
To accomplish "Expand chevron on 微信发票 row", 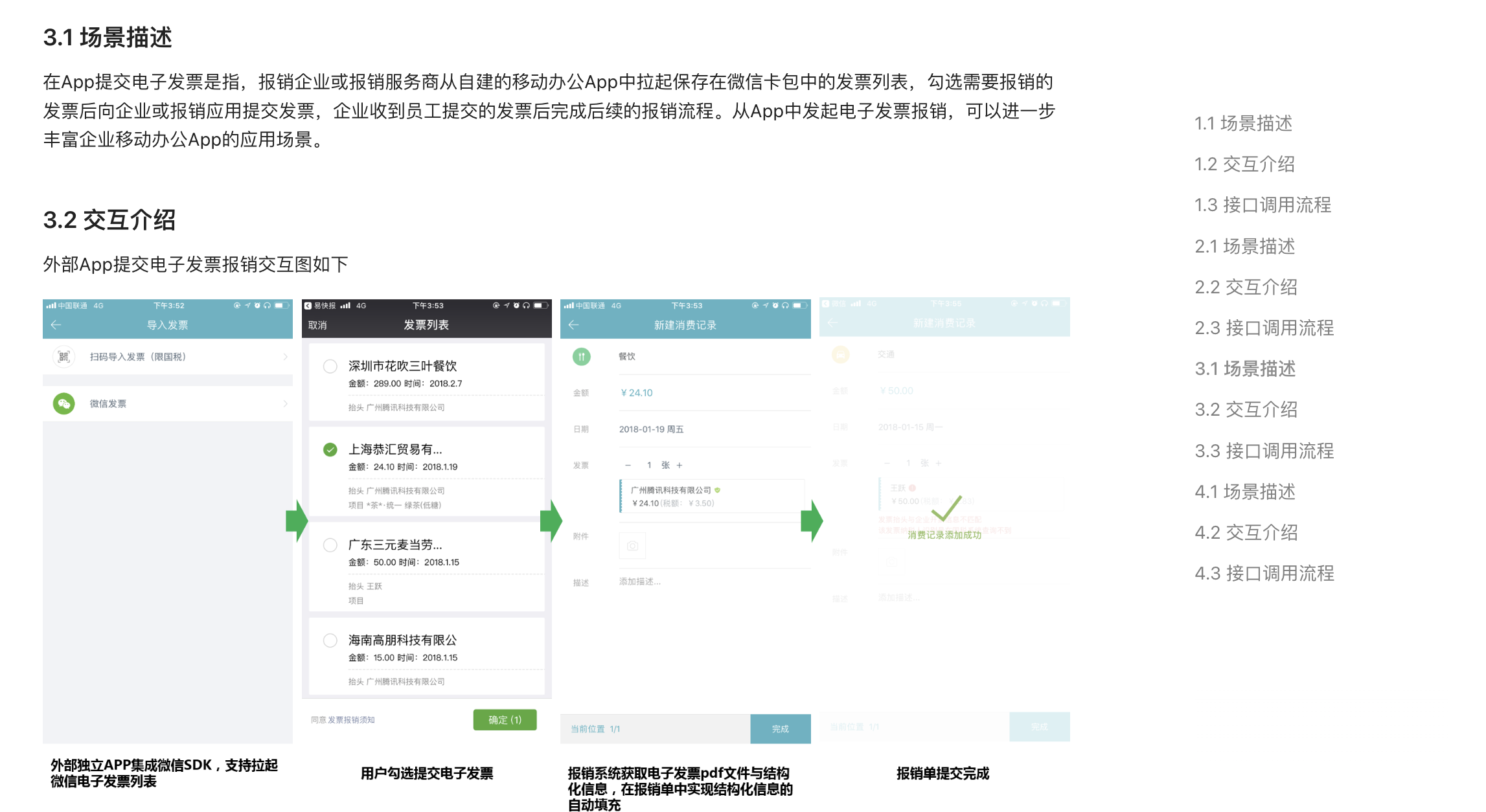I will (x=285, y=403).
